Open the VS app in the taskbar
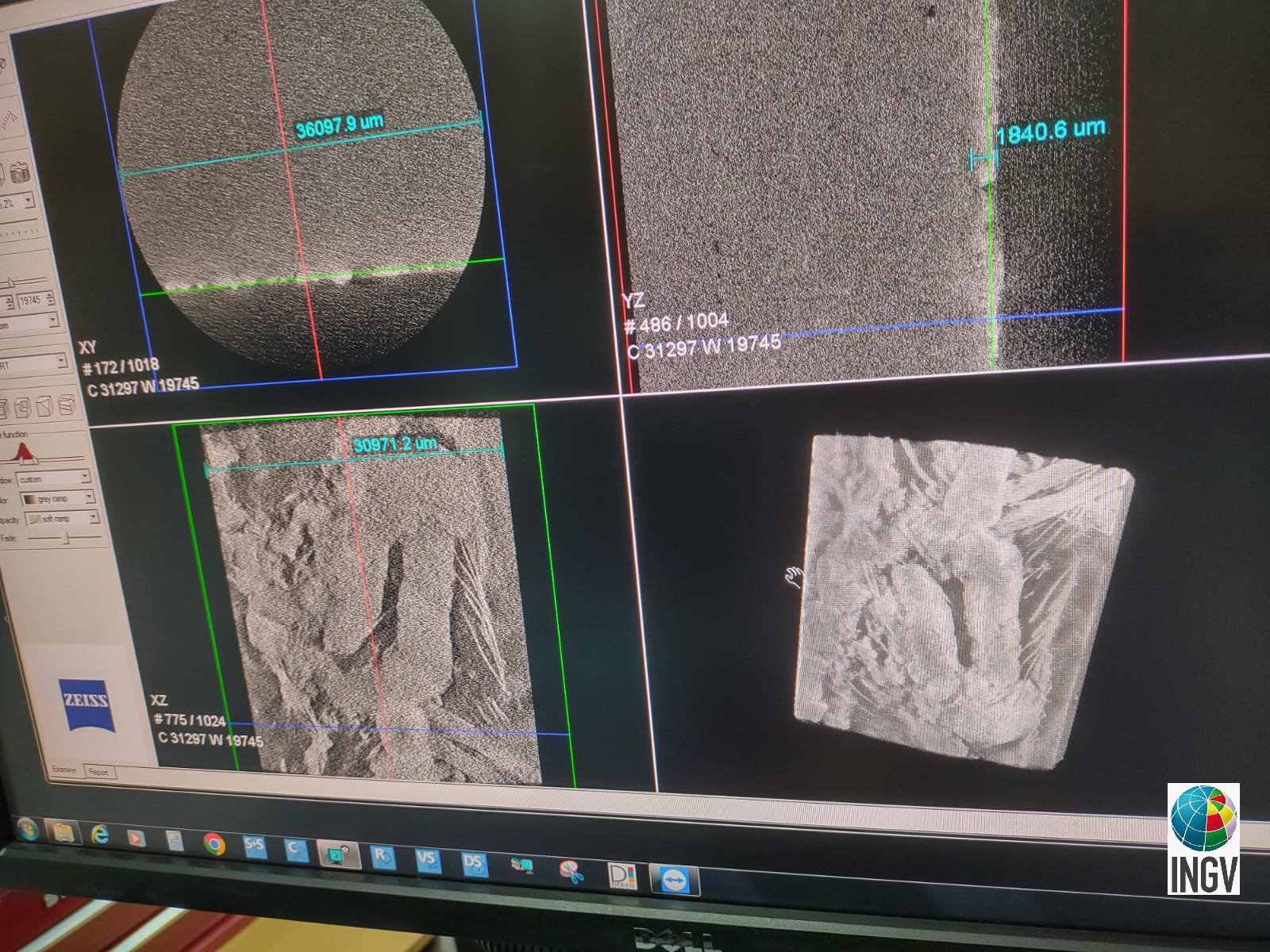The width and height of the screenshot is (1270, 952). point(427,860)
